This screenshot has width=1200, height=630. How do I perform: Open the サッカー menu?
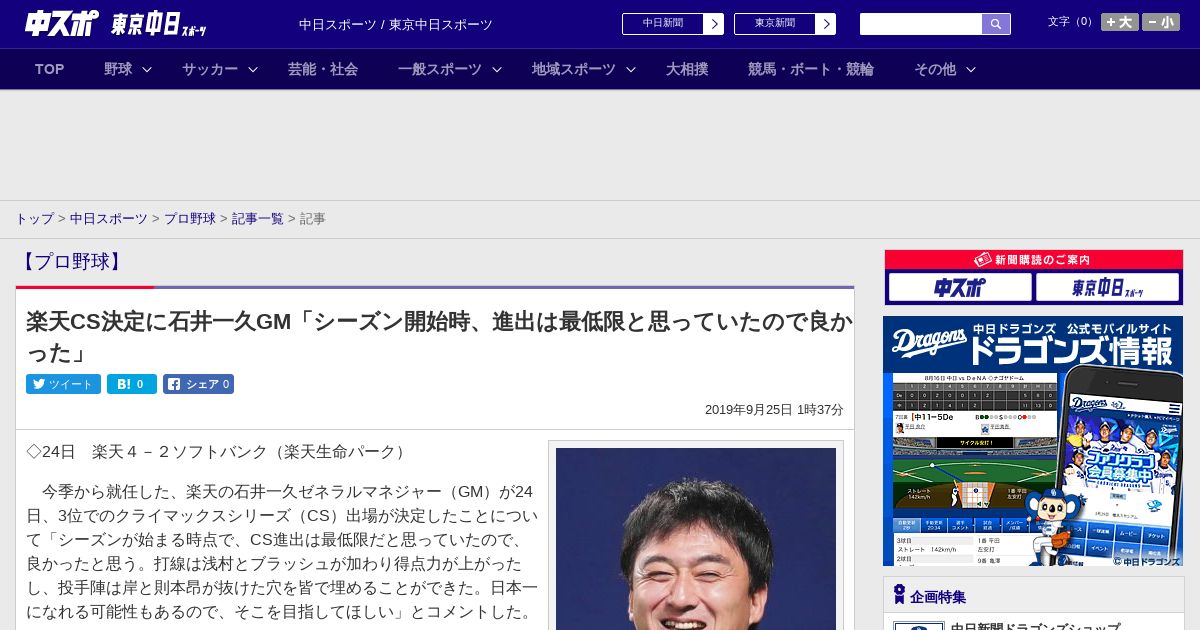210,69
